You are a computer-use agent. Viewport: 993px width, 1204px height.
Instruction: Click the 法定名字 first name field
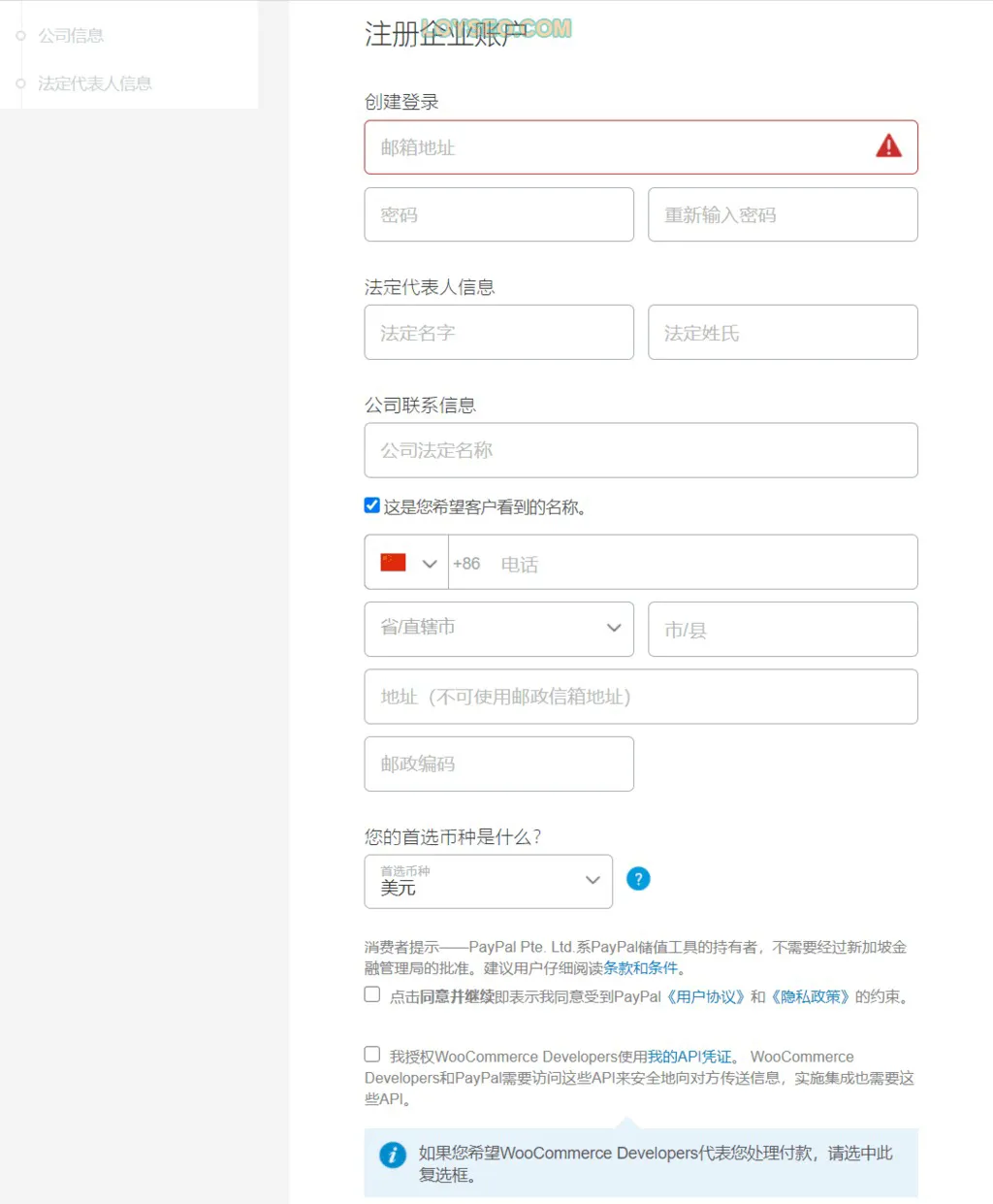pyautogui.click(x=498, y=333)
